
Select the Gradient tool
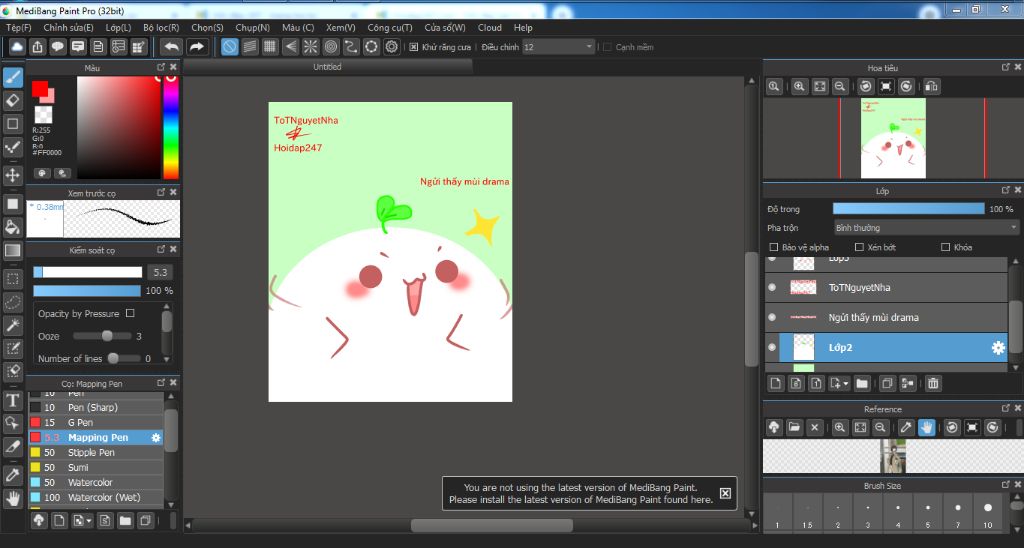pos(13,250)
